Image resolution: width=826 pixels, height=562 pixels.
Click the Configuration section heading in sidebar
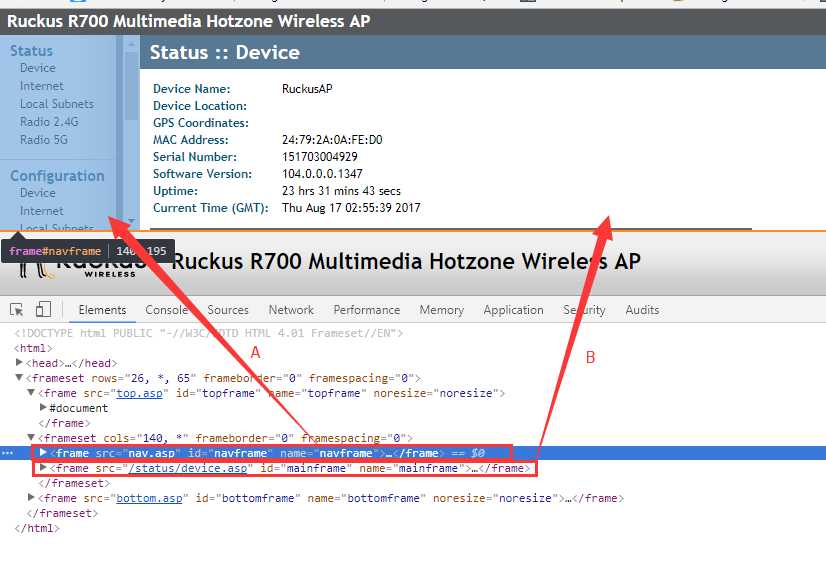click(57, 176)
